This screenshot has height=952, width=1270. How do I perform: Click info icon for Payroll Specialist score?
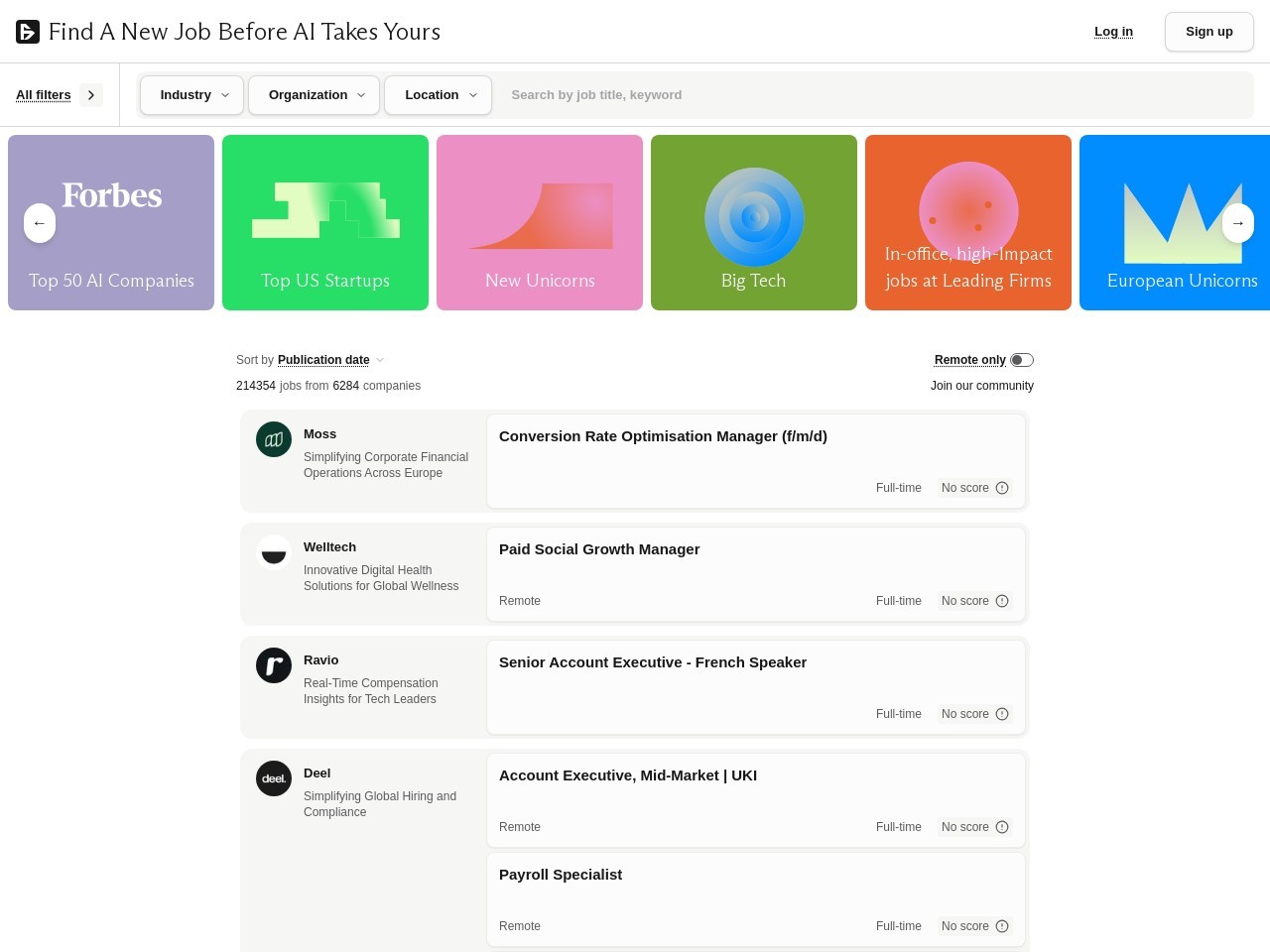tap(1002, 926)
